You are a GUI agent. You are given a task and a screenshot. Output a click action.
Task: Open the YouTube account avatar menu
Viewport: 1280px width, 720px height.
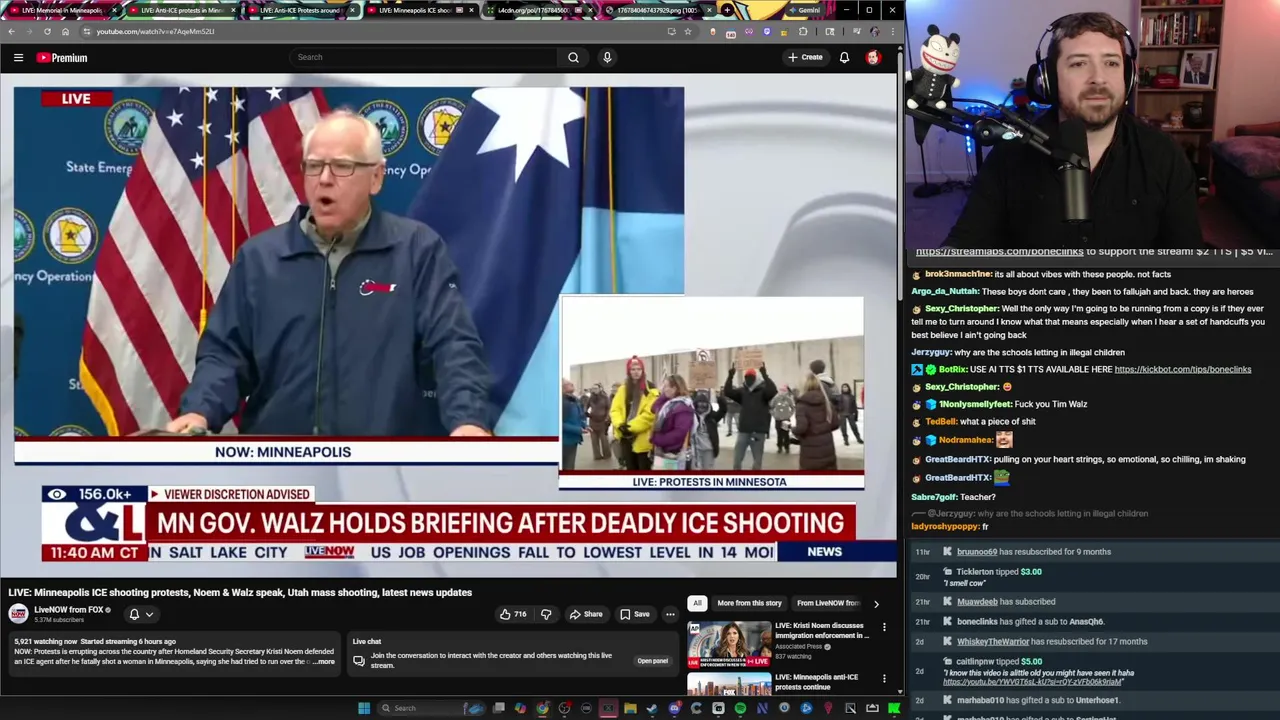(873, 57)
